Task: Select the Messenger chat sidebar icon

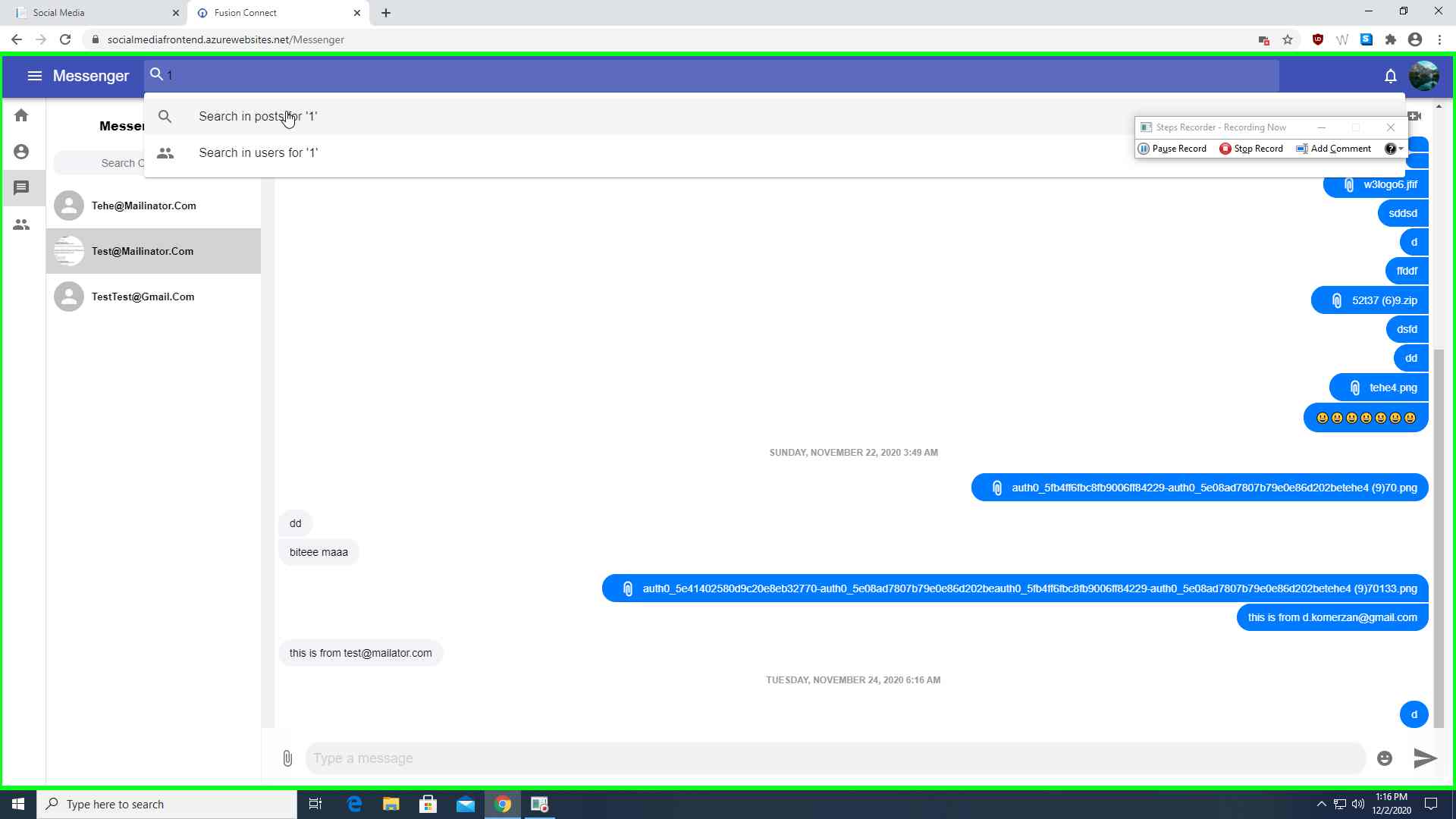Action: tap(21, 187)
